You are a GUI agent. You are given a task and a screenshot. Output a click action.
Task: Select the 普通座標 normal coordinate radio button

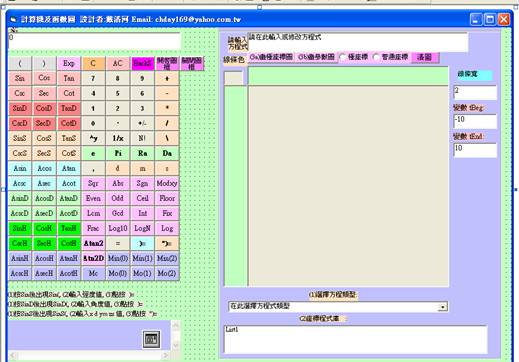391,57
